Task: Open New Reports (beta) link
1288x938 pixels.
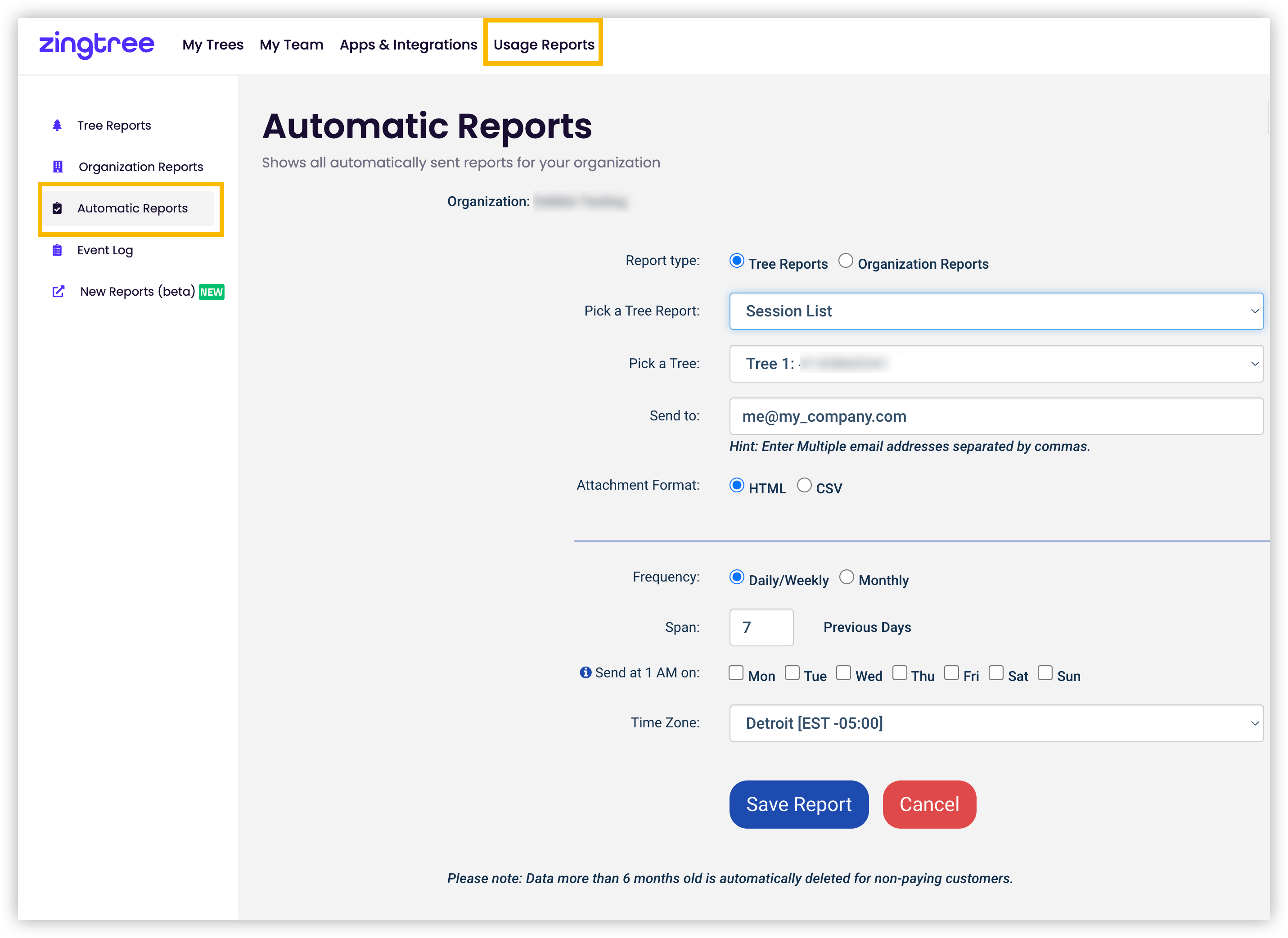Action: (x=137, y=292)
